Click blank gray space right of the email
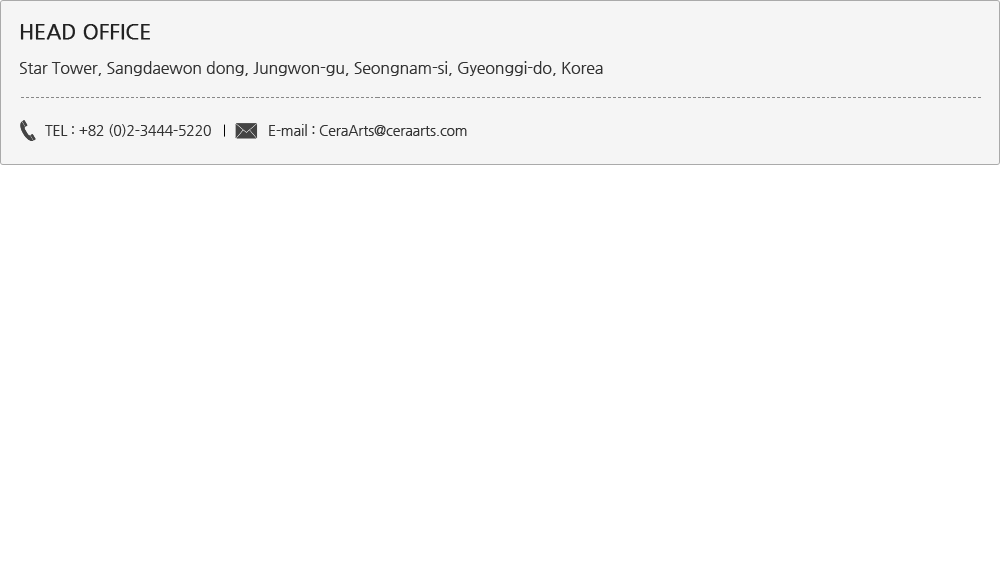The width and height of the screenshot is (1000, 564). point(727,131)
